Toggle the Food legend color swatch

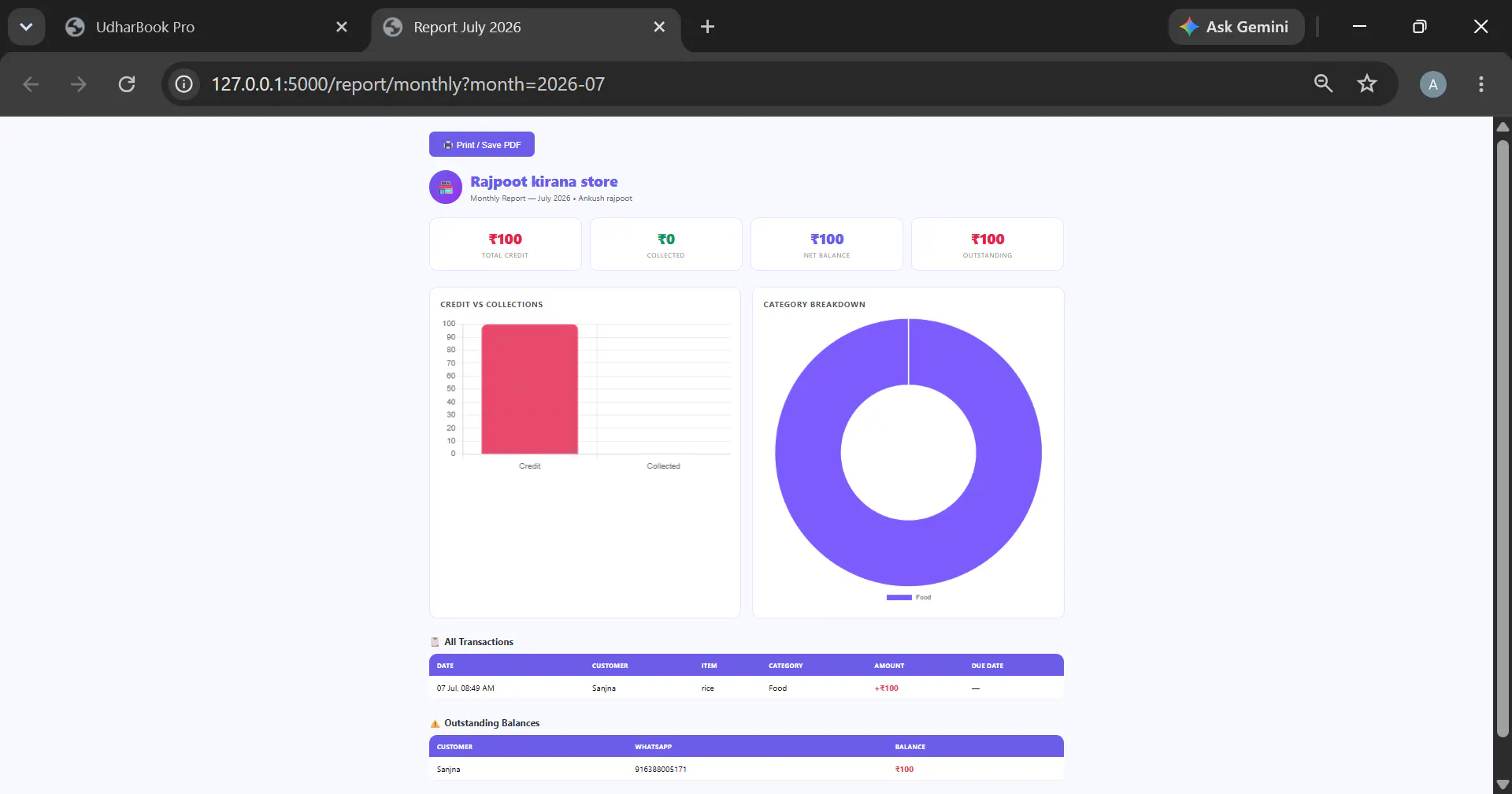click(x=899, y=597)
